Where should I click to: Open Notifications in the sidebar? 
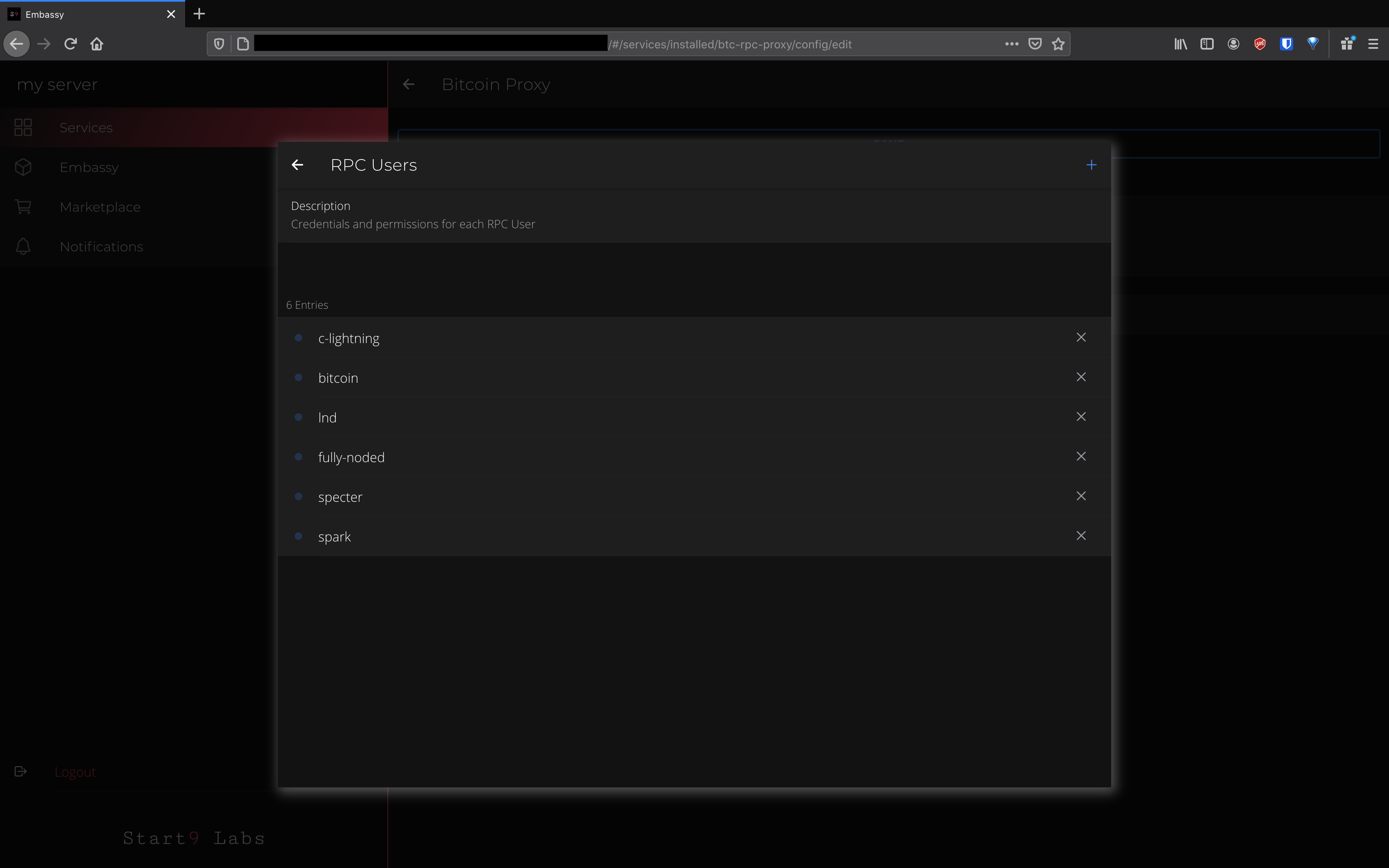[x=101, y=247]
